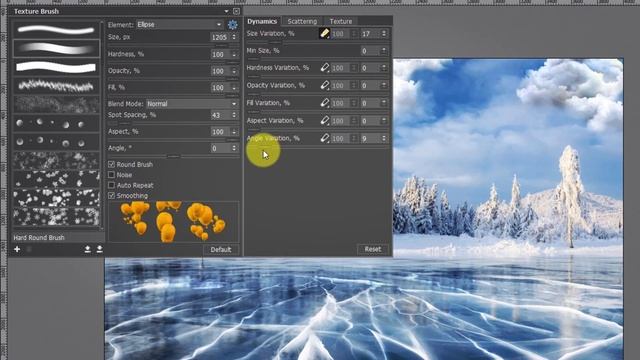Click the Default button
640x360 pixels.
point(221,249)
